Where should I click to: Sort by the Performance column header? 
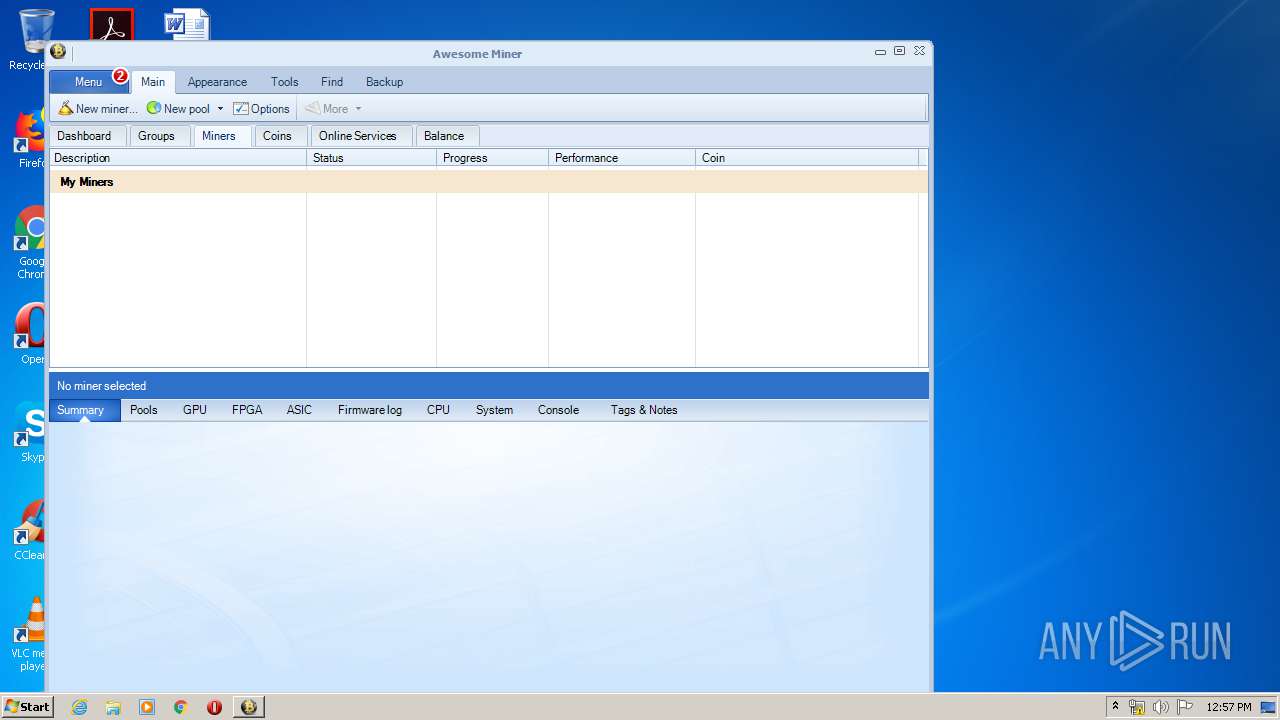pyautogui.click(x=622, y=158)
